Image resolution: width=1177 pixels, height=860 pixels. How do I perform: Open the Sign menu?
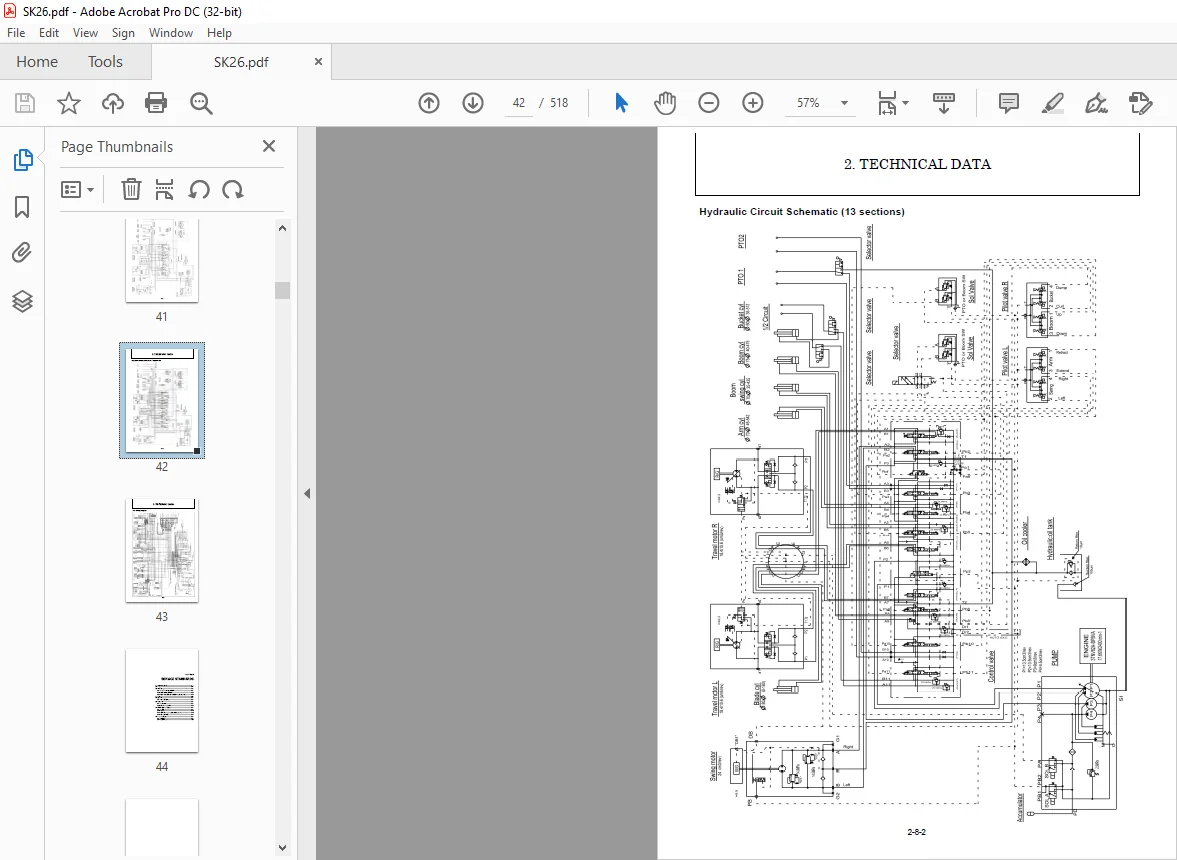click(x=123, y=33)
